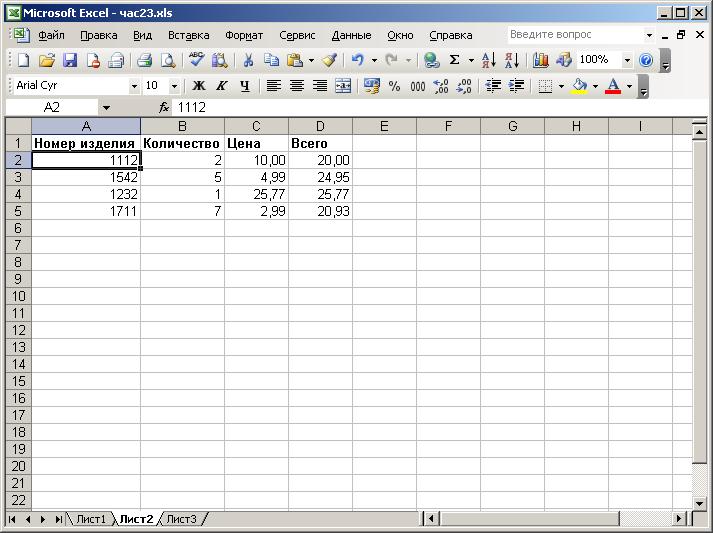713x533 pixels.
Task: Merge and center cells icon
Action: coord(343,85)
